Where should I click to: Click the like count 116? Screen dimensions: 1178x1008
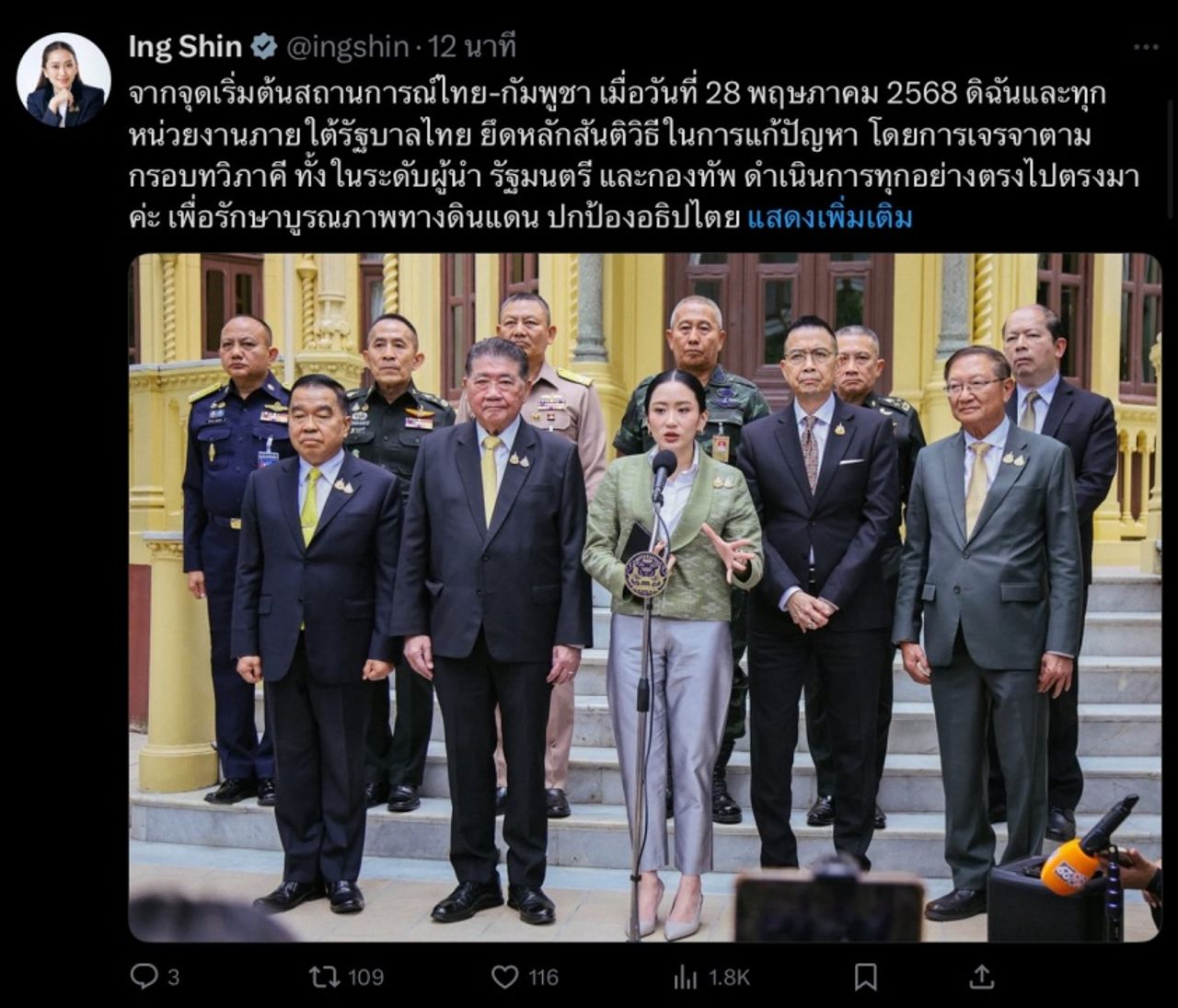pyautogui.click(x=543, y=977)
